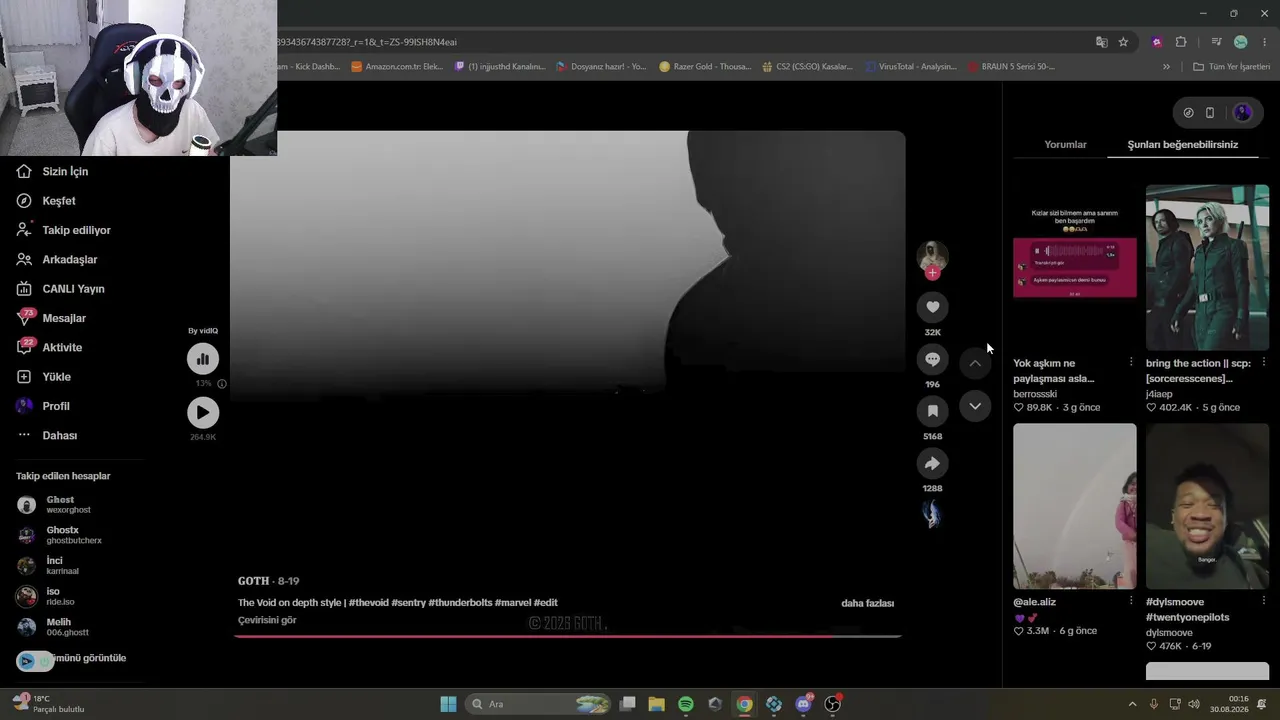Toggle the floating extension power switch
The height and width of the screenshot is (720, 1280).
point(35,661)
